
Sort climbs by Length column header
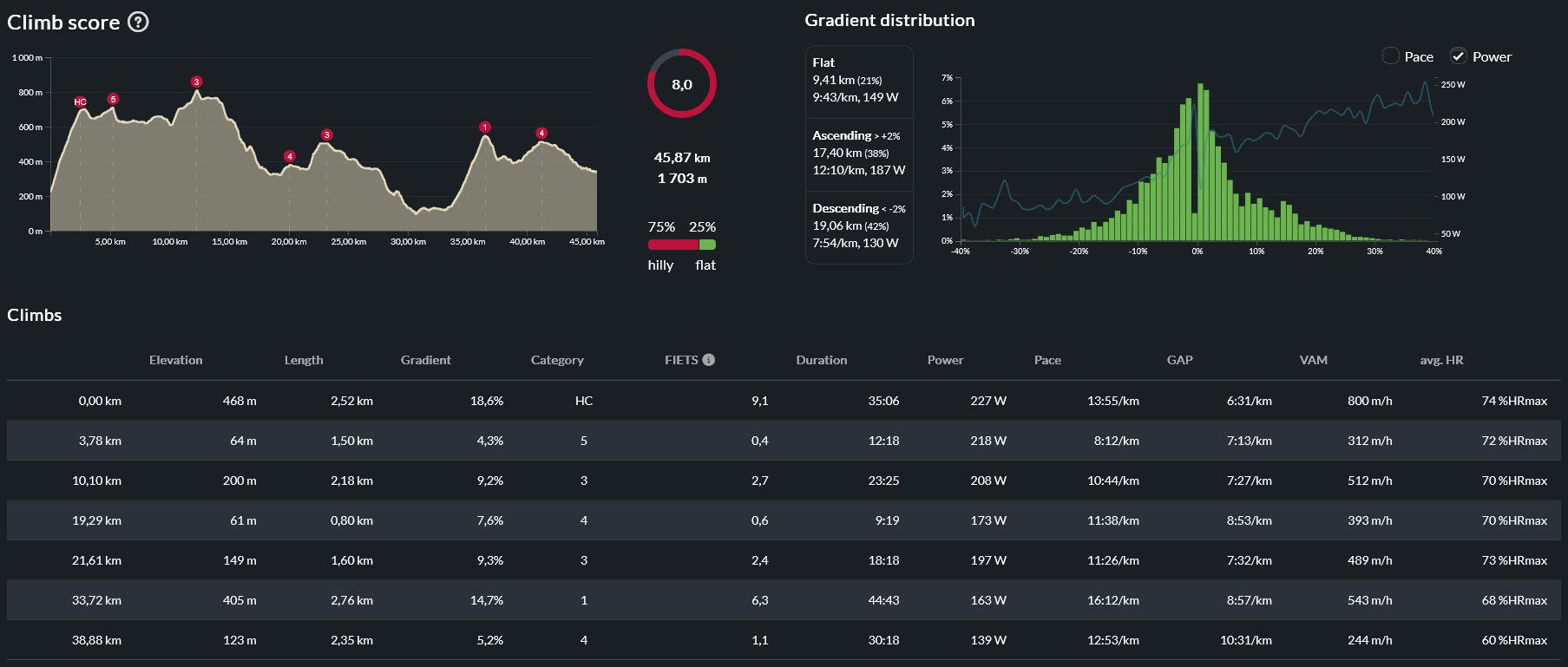pos(304,360)
